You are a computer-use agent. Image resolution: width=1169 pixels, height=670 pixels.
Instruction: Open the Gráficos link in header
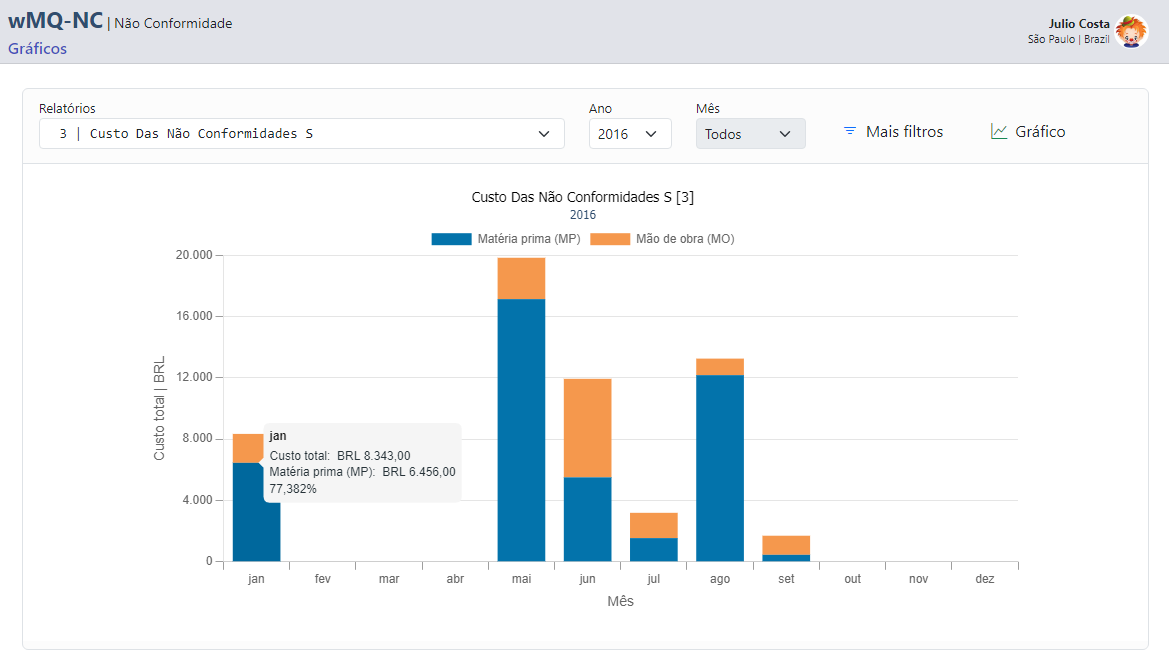[x=37, y=48]
